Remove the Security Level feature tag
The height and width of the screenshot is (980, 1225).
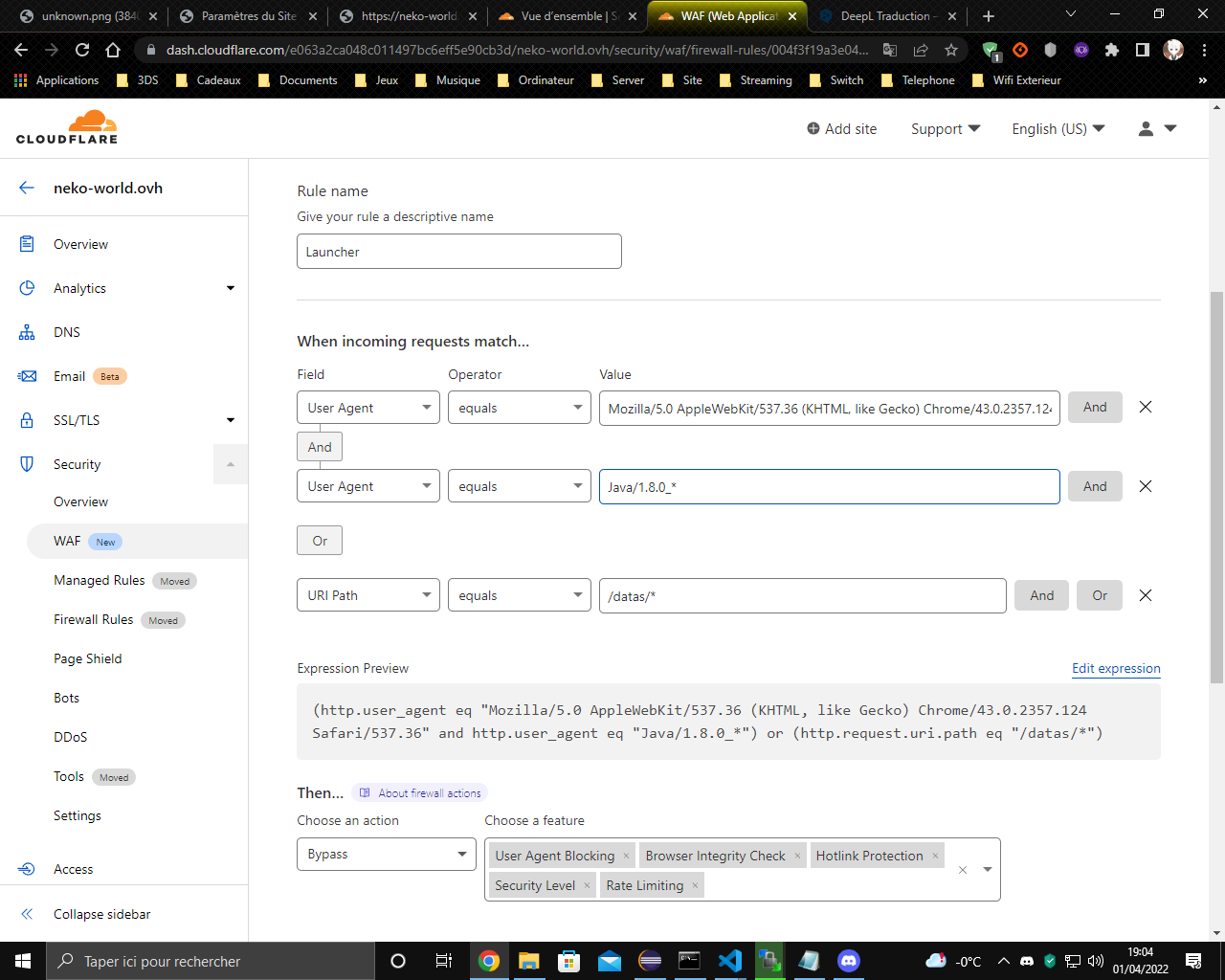click(587, 885)
